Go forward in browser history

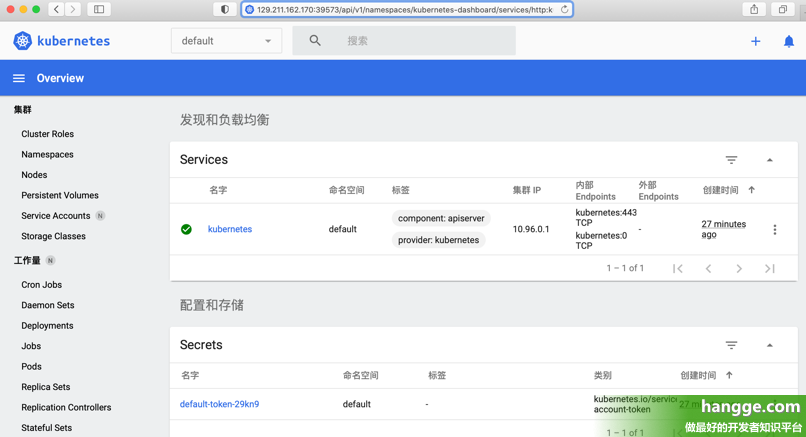pos(73,9)
